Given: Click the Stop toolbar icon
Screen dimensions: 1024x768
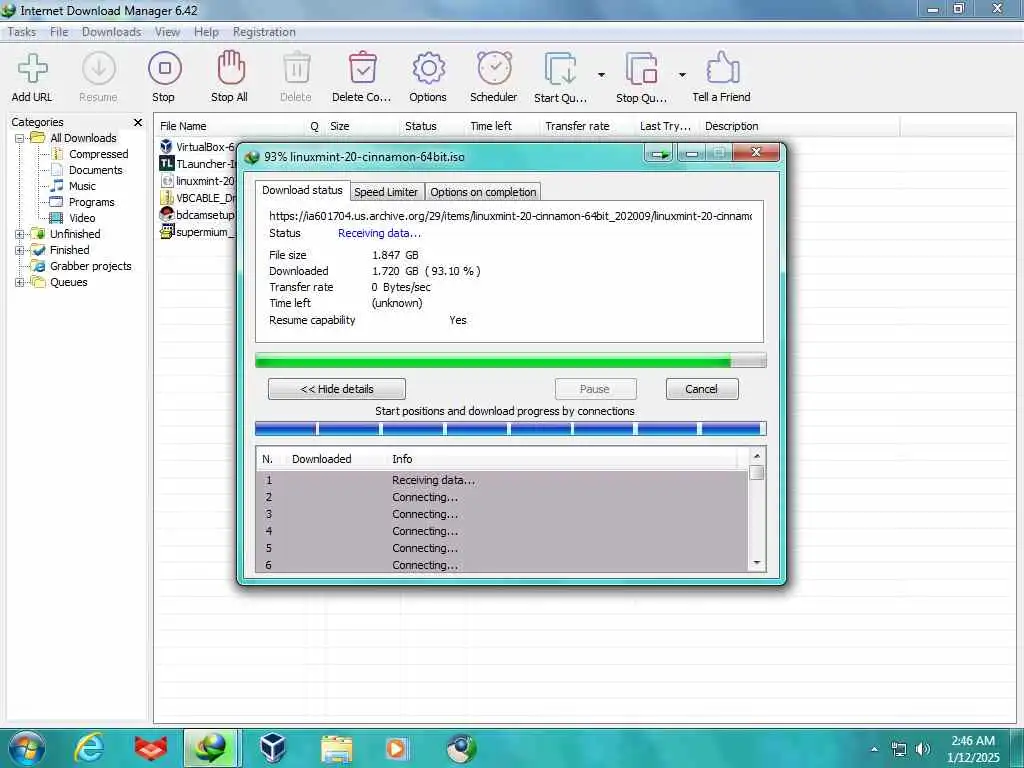Looking at the screenshot, I should tap(165, 69).
